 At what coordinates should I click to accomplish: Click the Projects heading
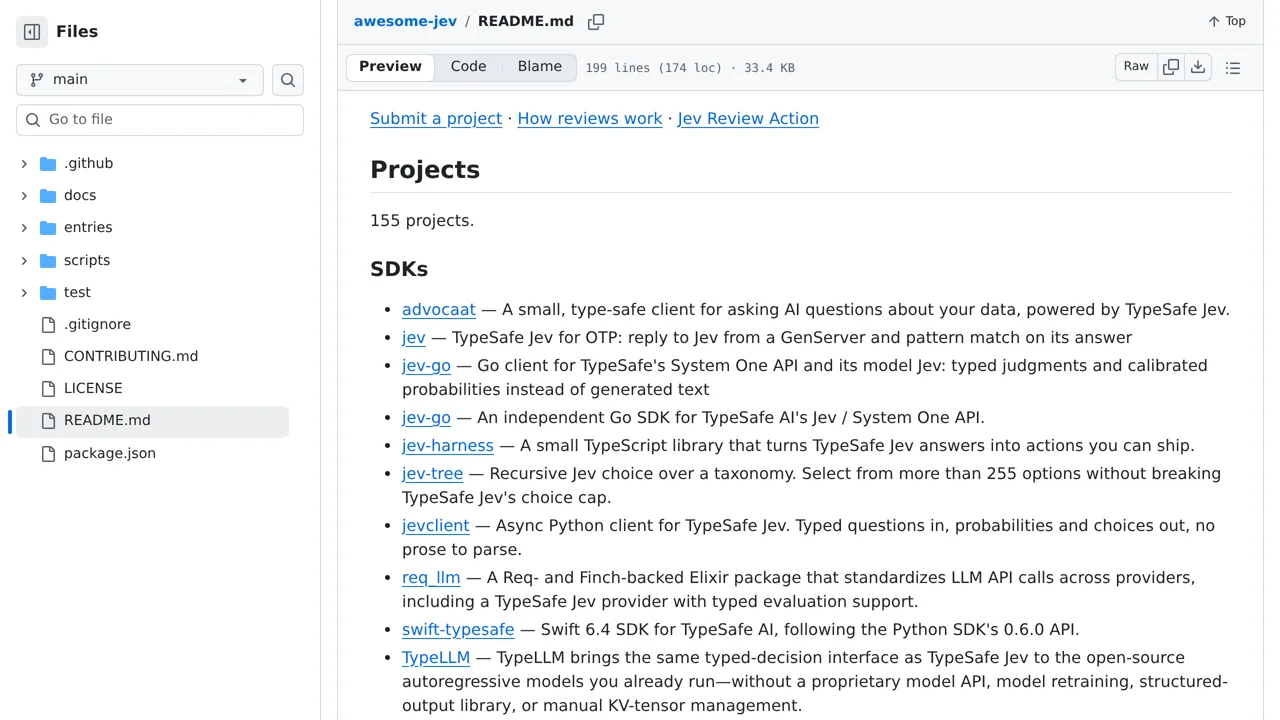tap(425, 170)
